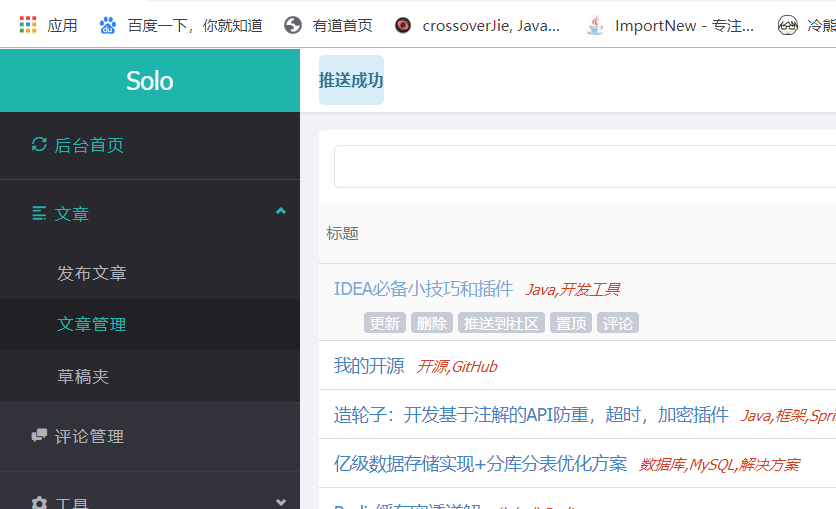Go to 发布文章 in the sidebar
Image resolution: width=836 pixels, height=509 pixels.
pyautogui.click(x=92, y=273)
